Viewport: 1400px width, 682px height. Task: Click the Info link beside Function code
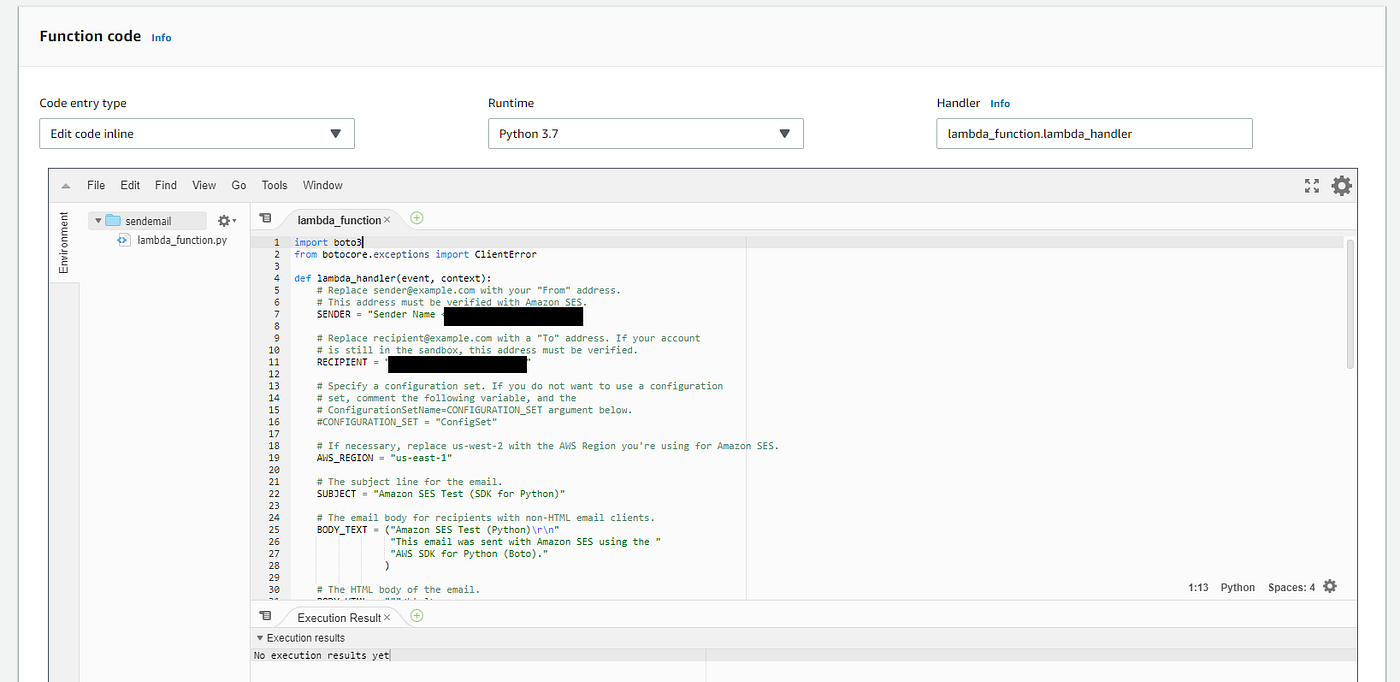161,37
